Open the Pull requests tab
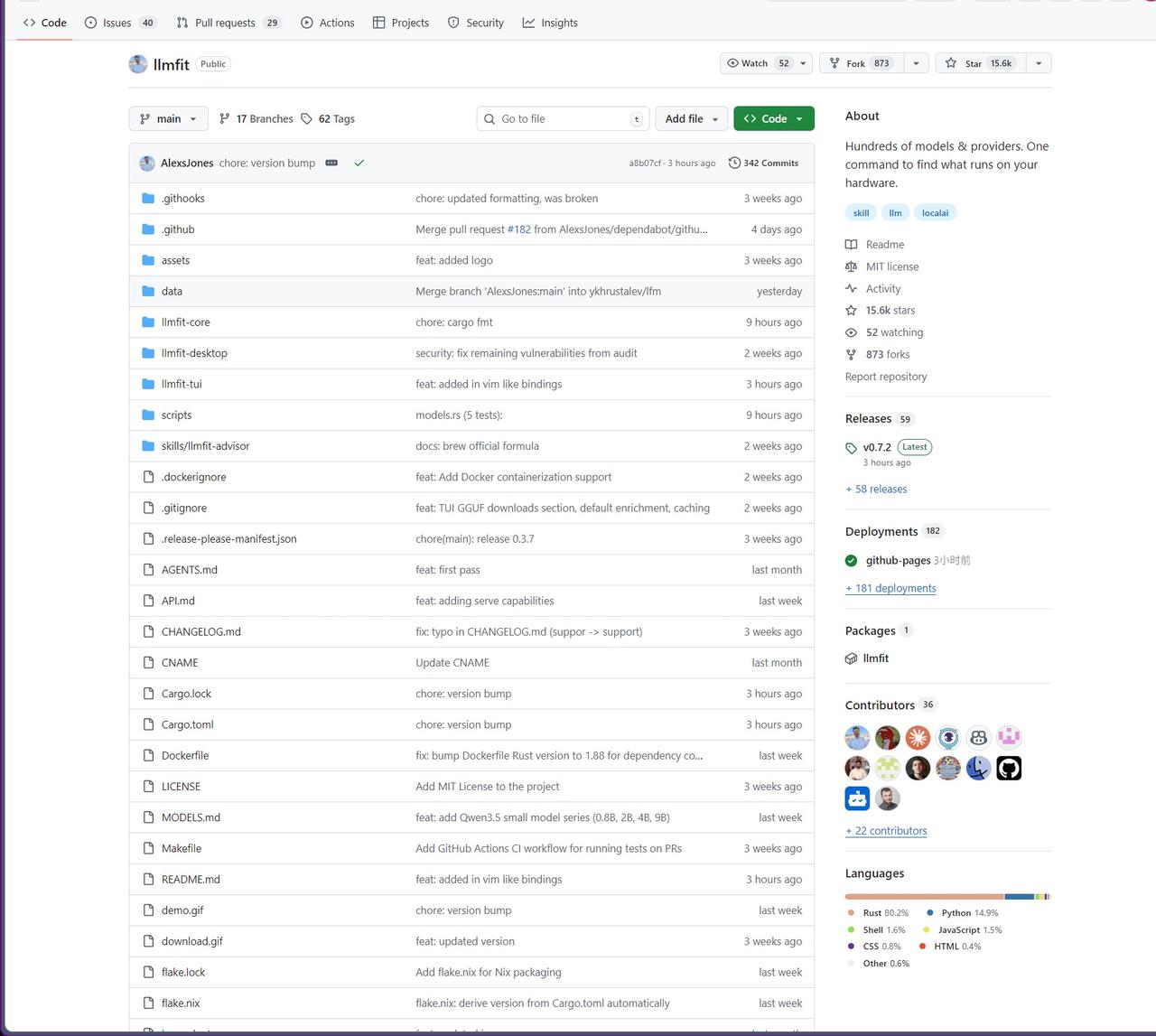The height and width of the screenshot is (1036, 1156). click(228, 23)
